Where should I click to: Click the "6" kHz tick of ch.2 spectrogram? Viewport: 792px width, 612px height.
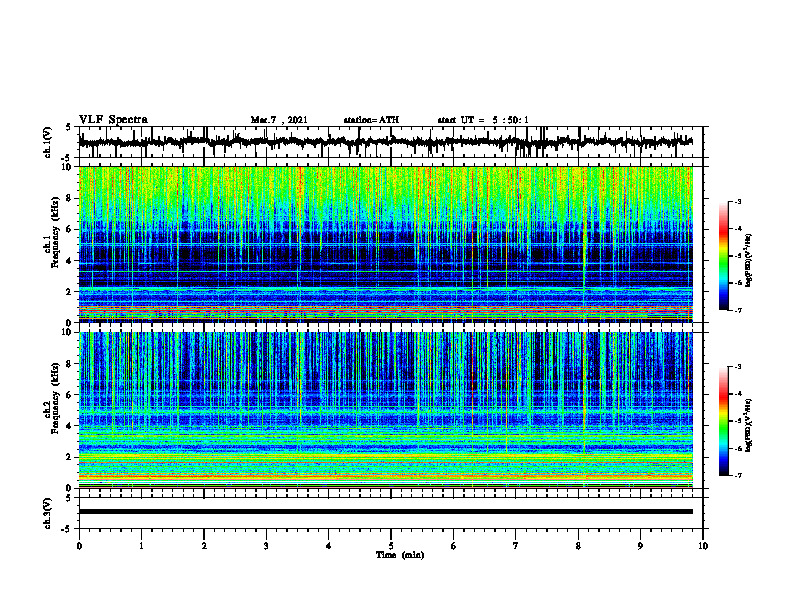point(70,395)
